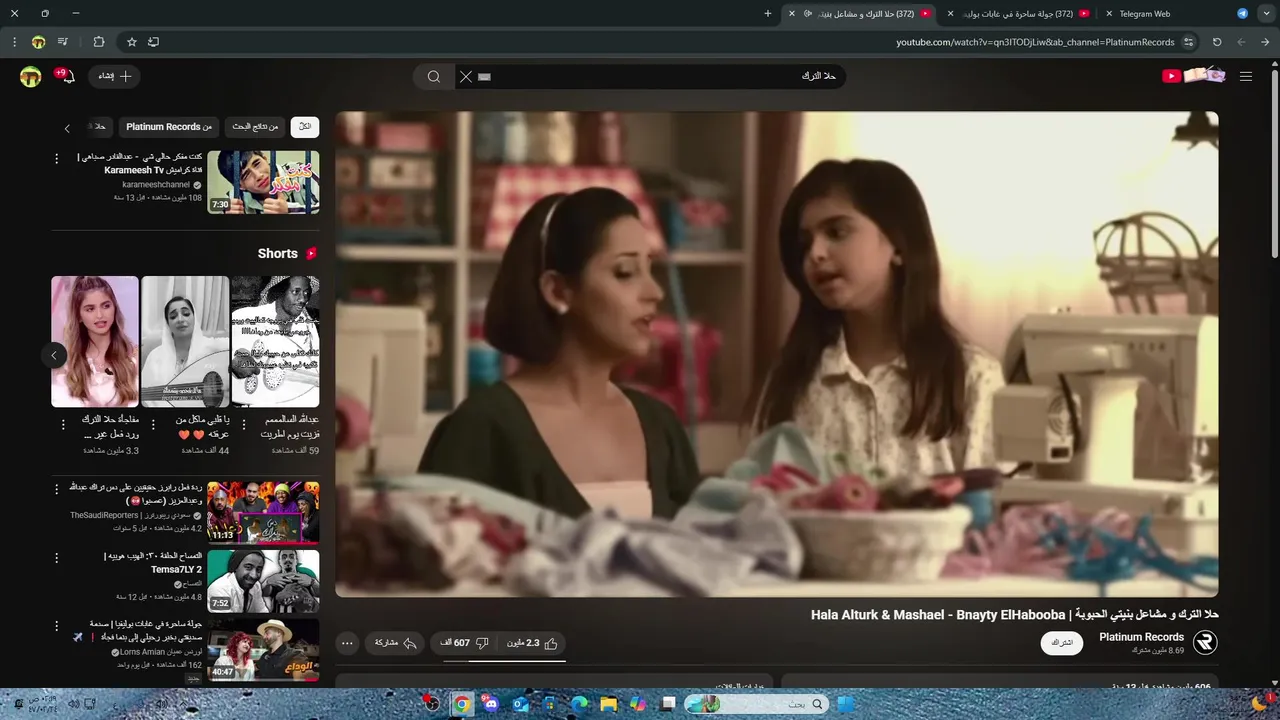Click the Create (إنشاء) button
Screen dimensions: 1280x720
(x=115, y=76)
